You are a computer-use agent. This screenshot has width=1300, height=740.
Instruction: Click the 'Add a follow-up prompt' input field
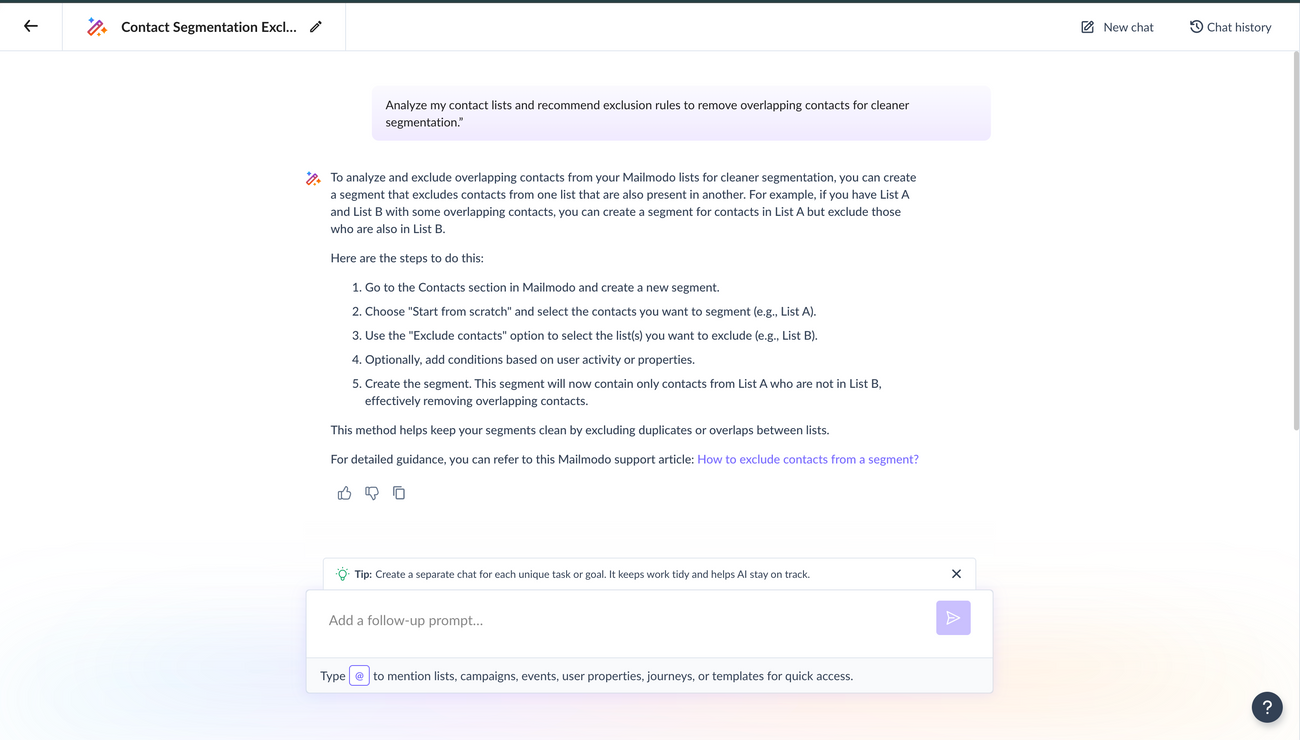point(600,619)
